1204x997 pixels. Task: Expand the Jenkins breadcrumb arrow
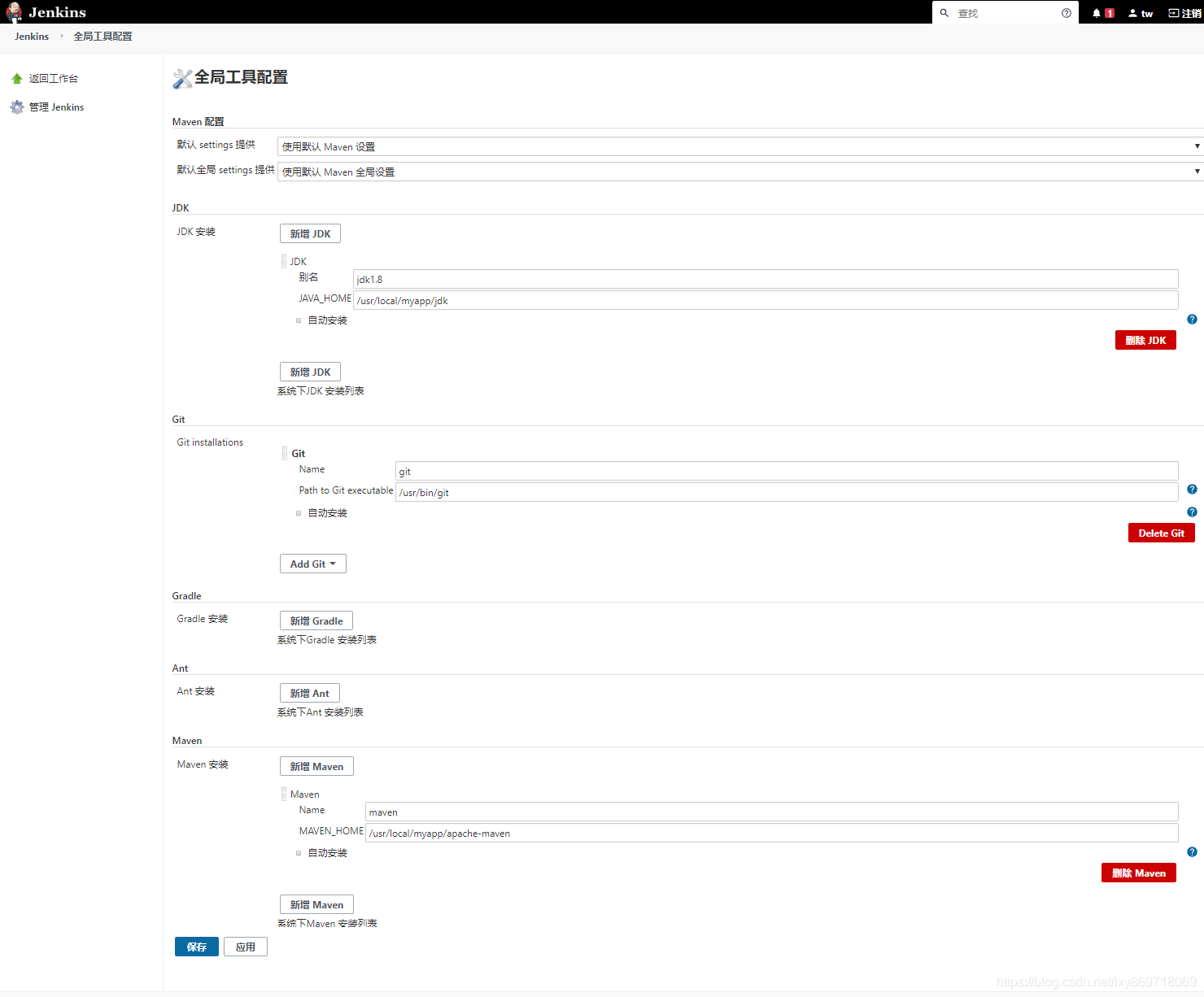tap(62, 36)
